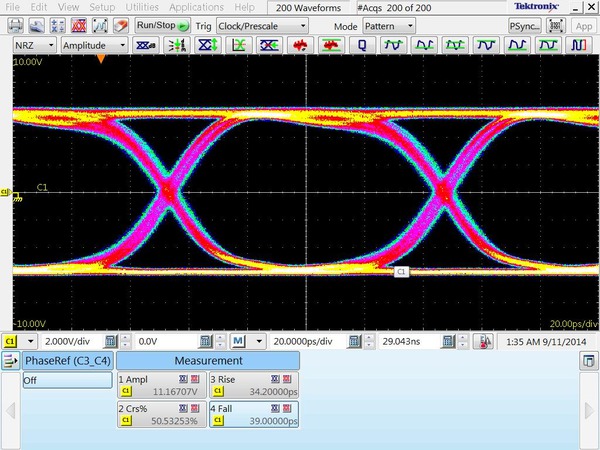600x450 pixels.
Task: Select the 1 Ampl measurement readout
Action: point(161,385)
